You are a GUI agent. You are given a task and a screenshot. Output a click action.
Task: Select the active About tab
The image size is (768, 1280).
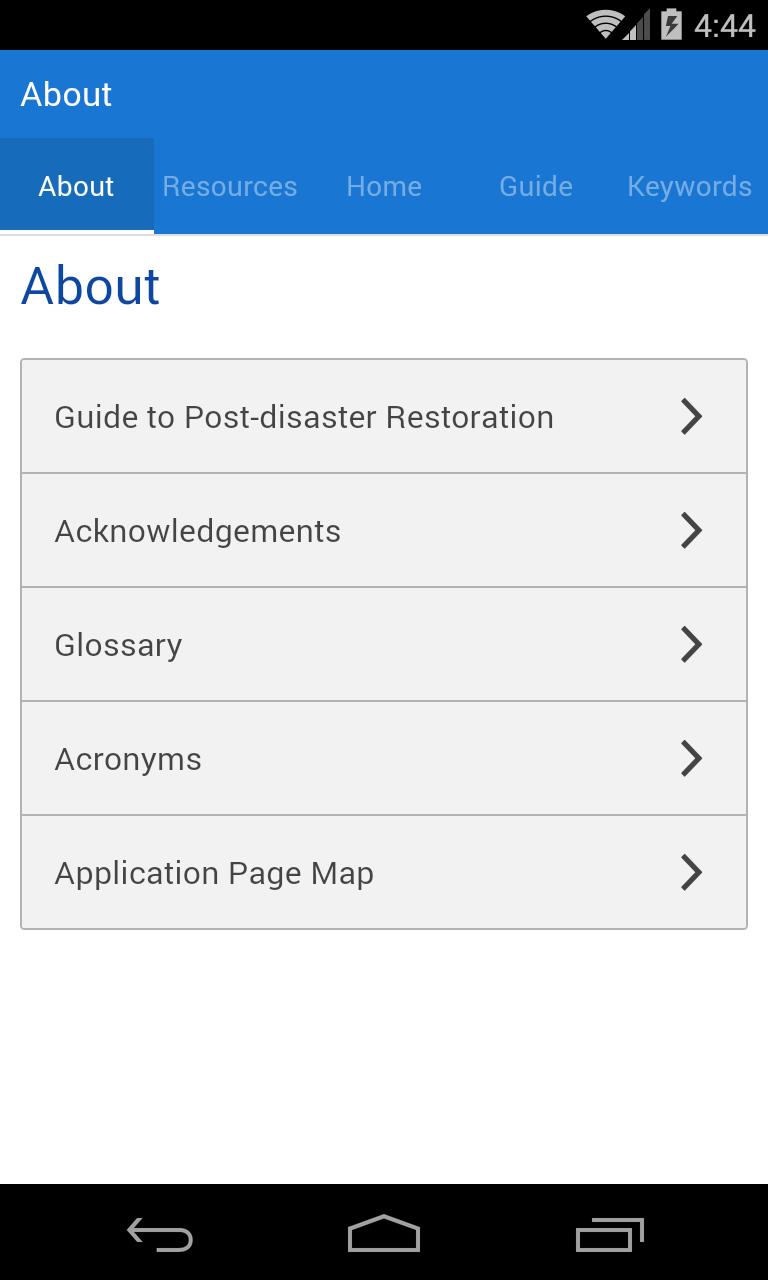click(77, 186)
